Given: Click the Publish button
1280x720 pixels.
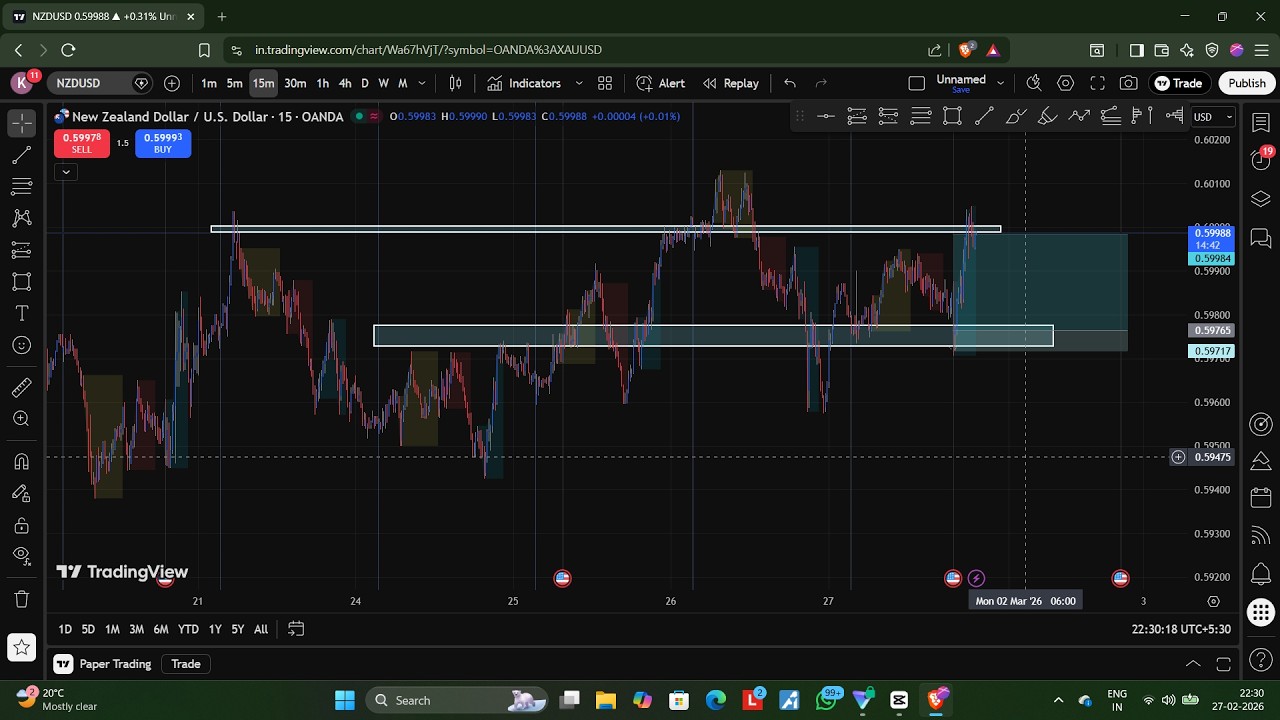Looking at the screenshot, I should coord(1247,83).
